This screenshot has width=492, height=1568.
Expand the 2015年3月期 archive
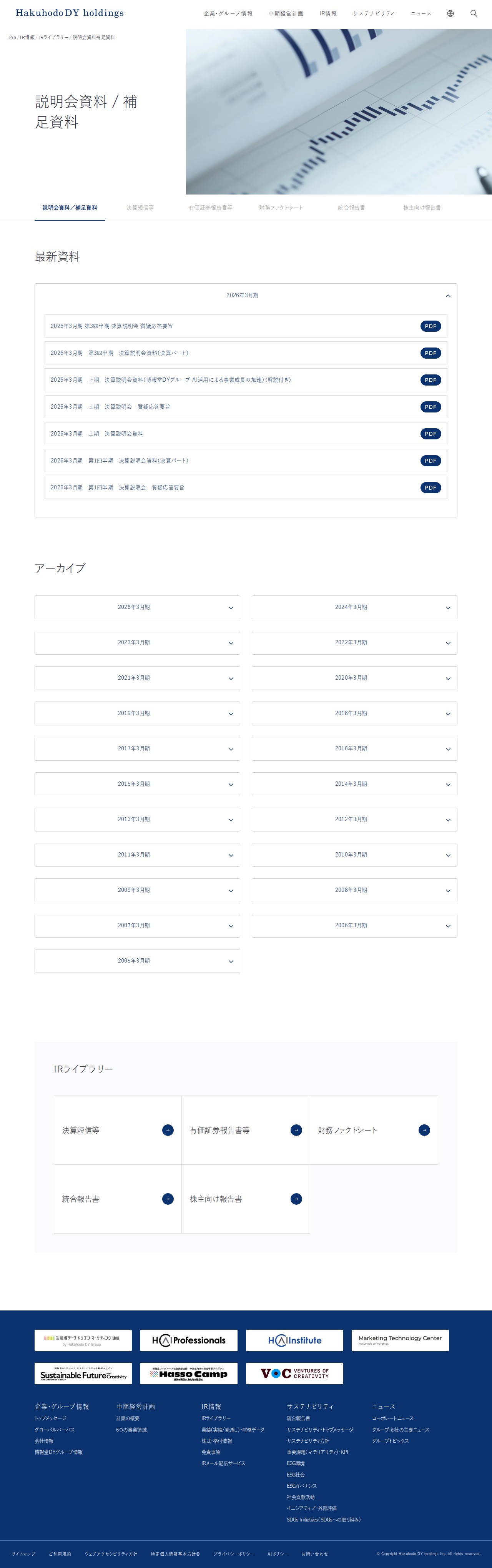pos(138,784)
